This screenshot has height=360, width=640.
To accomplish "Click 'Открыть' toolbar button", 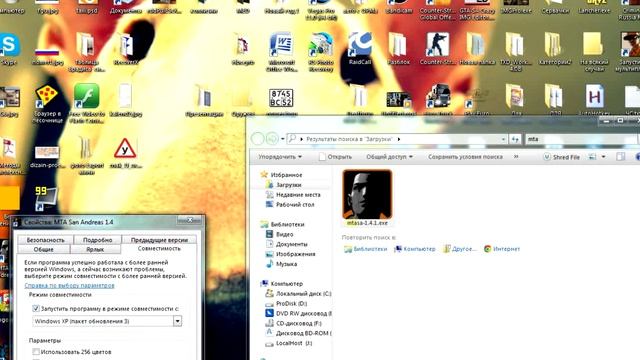I will [x=336, y=157].
